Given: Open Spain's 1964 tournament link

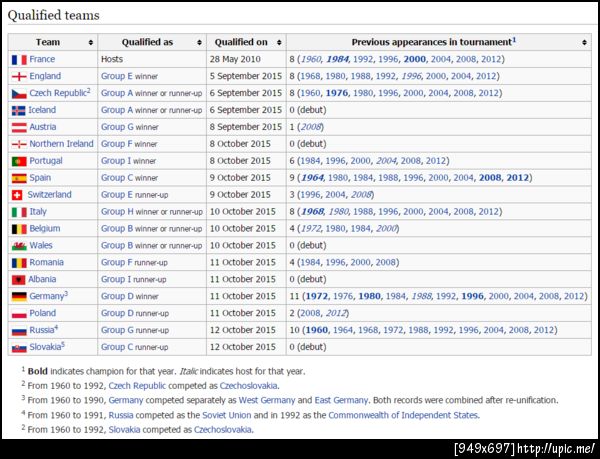Looking at the screenshot, I should click(x=312, y=178).
